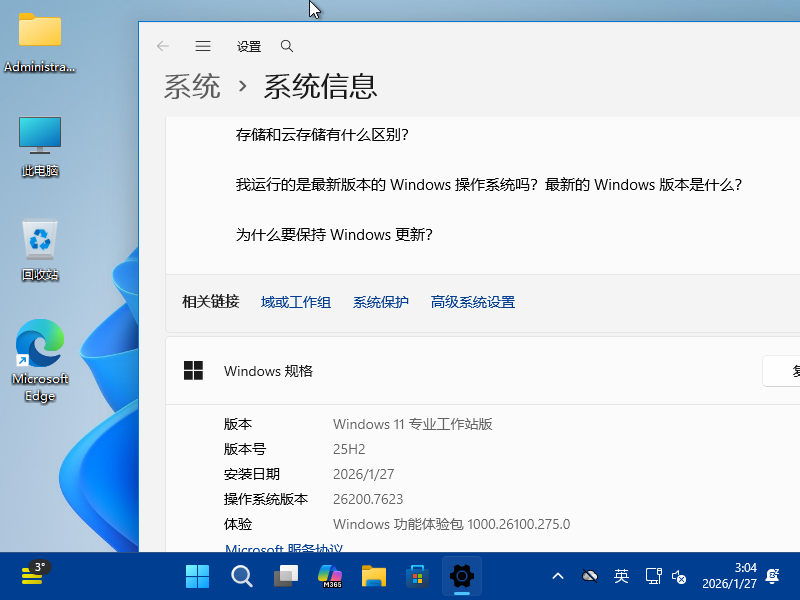This screenshot has width=800, height=600.
Task: Click the Settings gear taskbar icon
Action: (462, 576)
